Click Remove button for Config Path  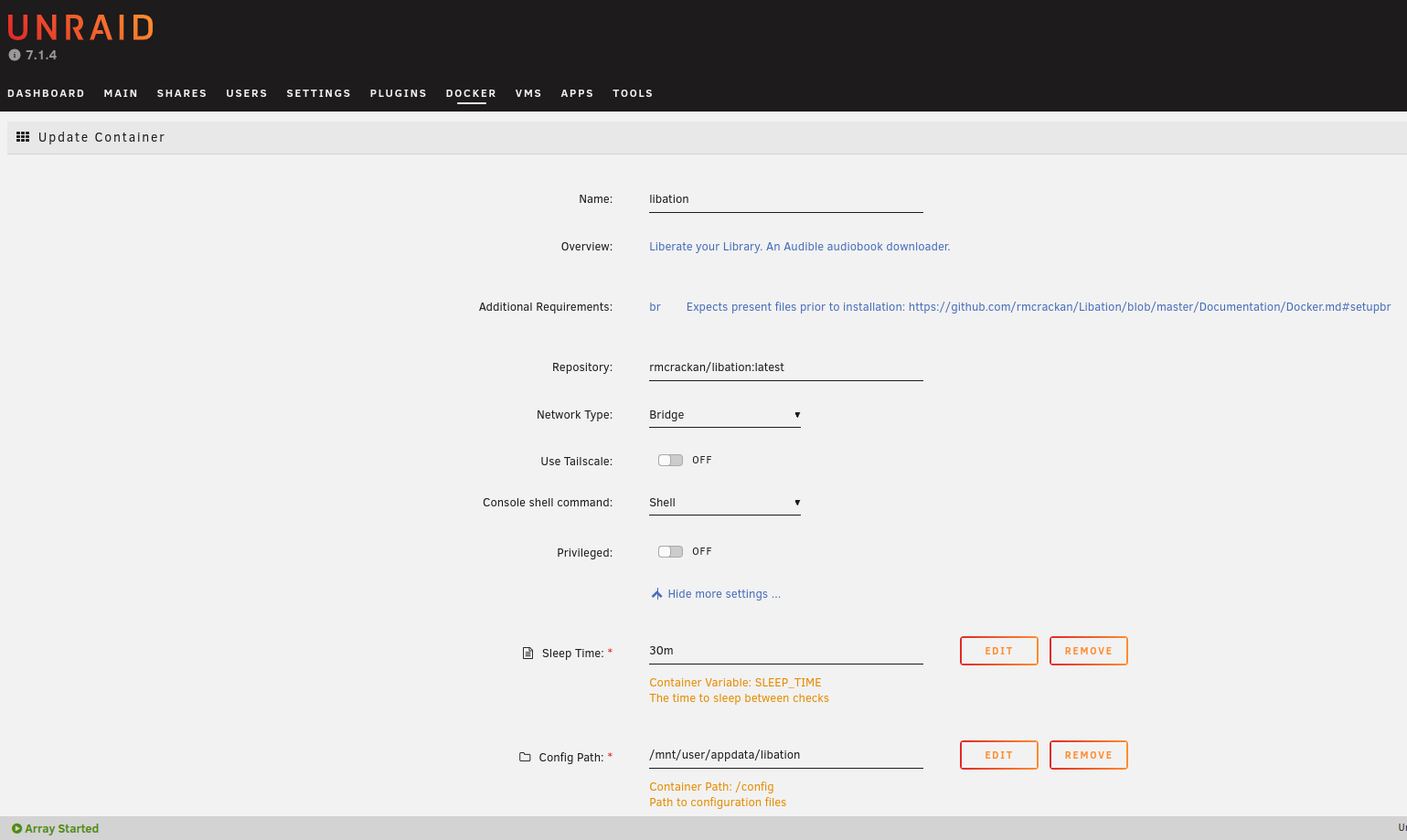point(1089,755)
